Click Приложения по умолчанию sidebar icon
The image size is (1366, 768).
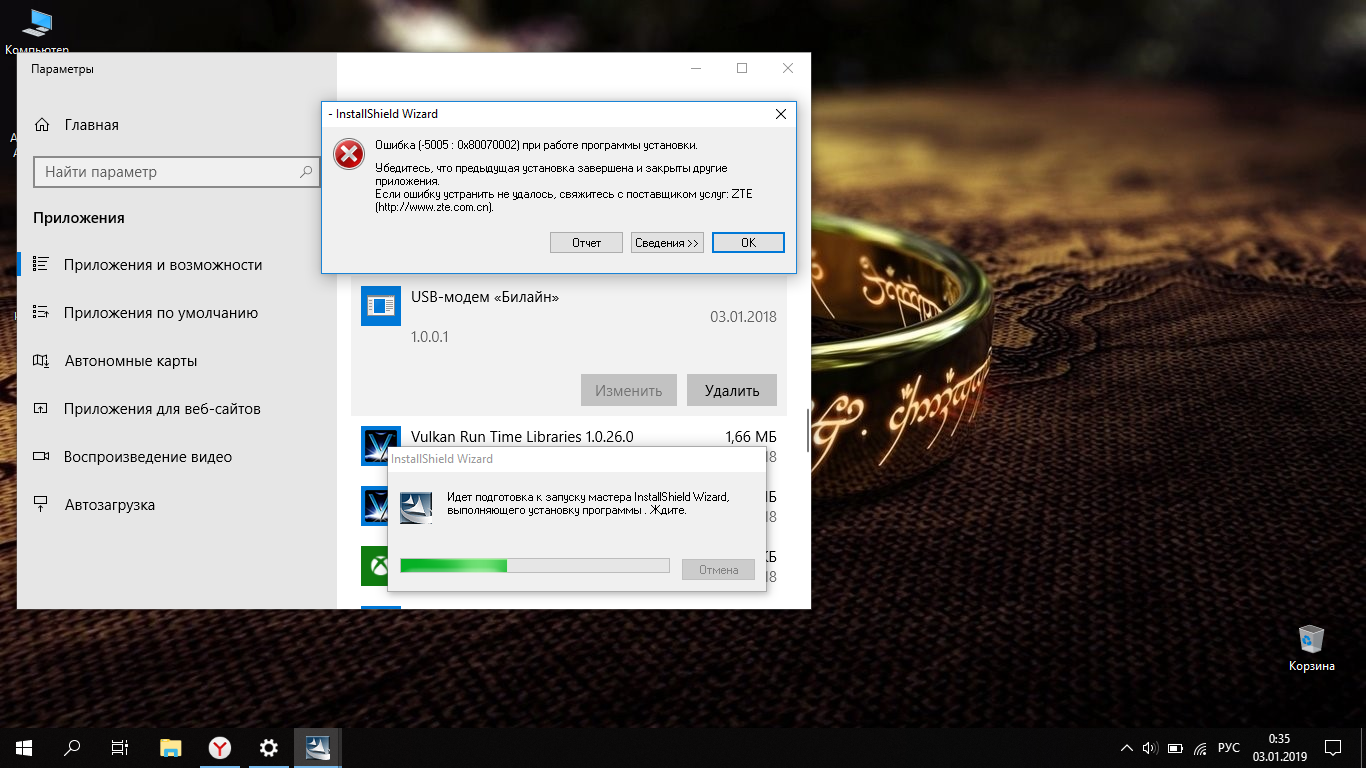pyautogui.click(x=41, y=313)
